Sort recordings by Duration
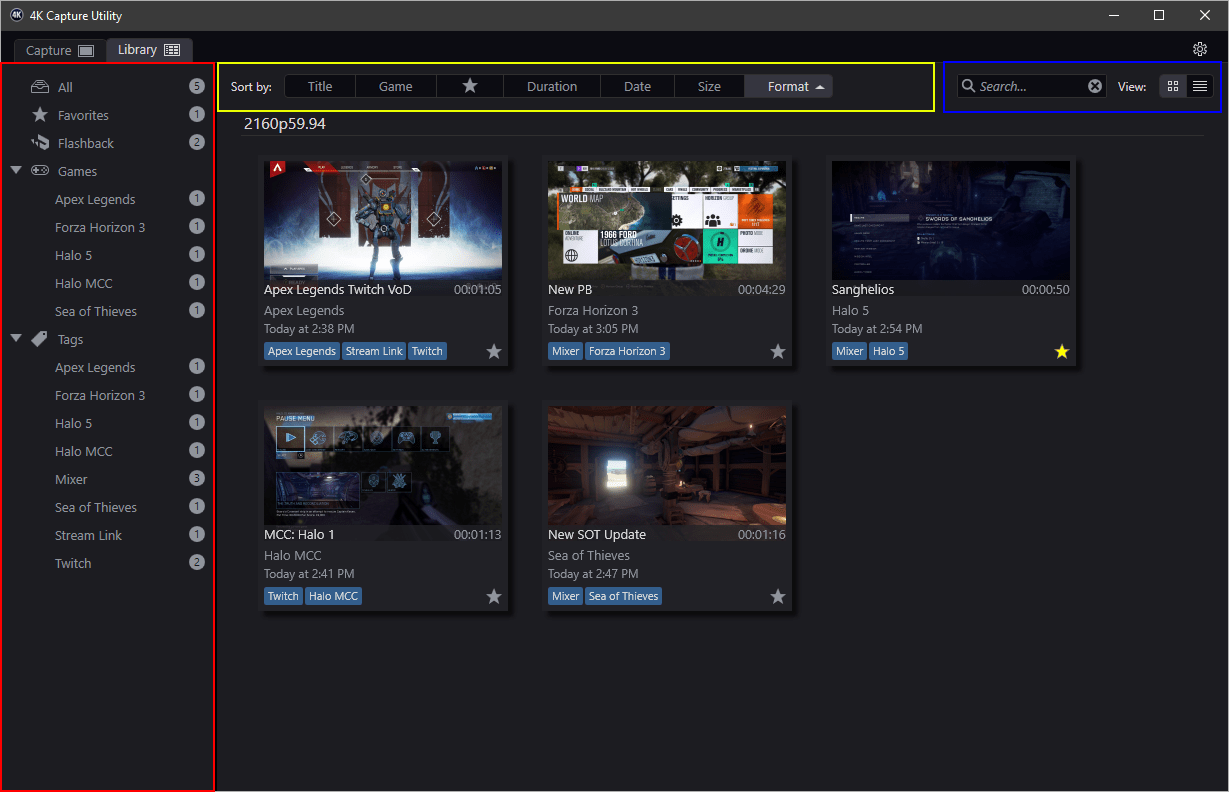This screenshot has width=1229, height=792. (552, 86)
